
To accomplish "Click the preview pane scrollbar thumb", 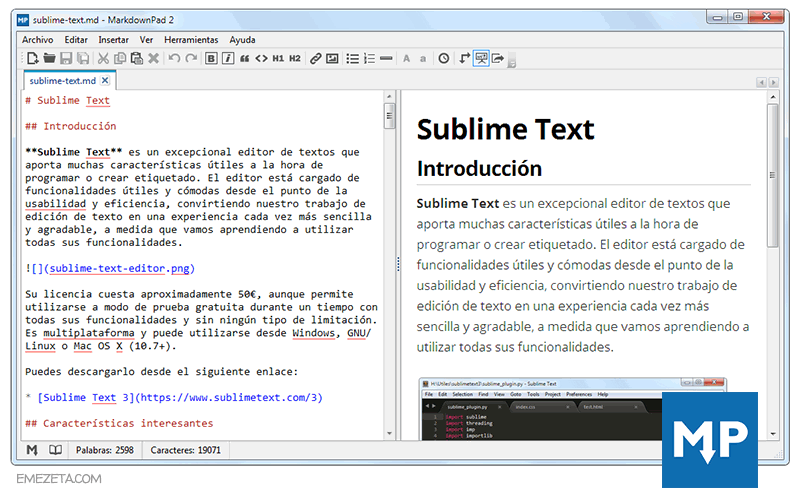I will (x=773, y=176).
